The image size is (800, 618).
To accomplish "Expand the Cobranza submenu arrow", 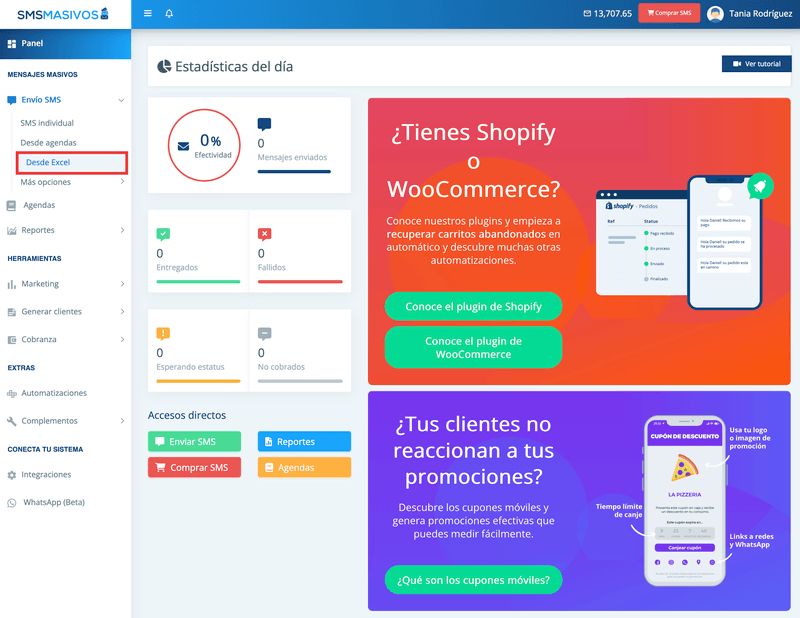I will coord(122,339).
